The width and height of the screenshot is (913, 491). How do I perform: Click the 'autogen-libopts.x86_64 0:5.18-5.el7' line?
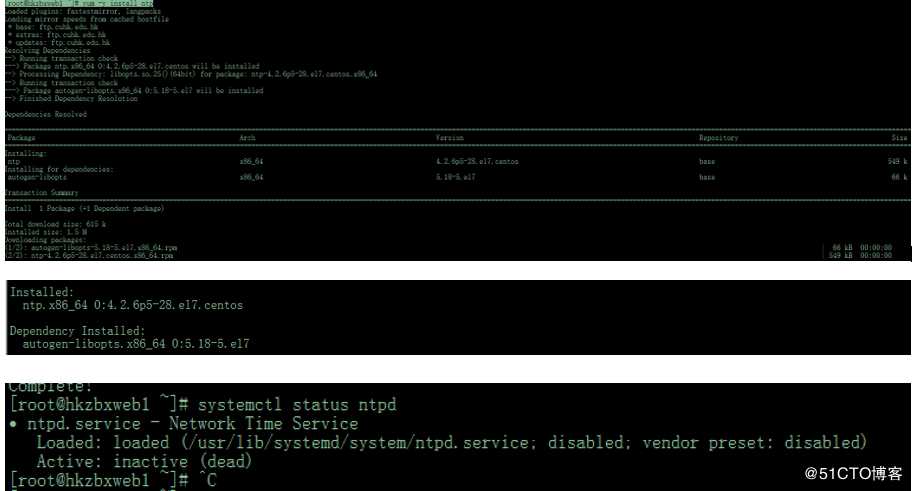136,344
